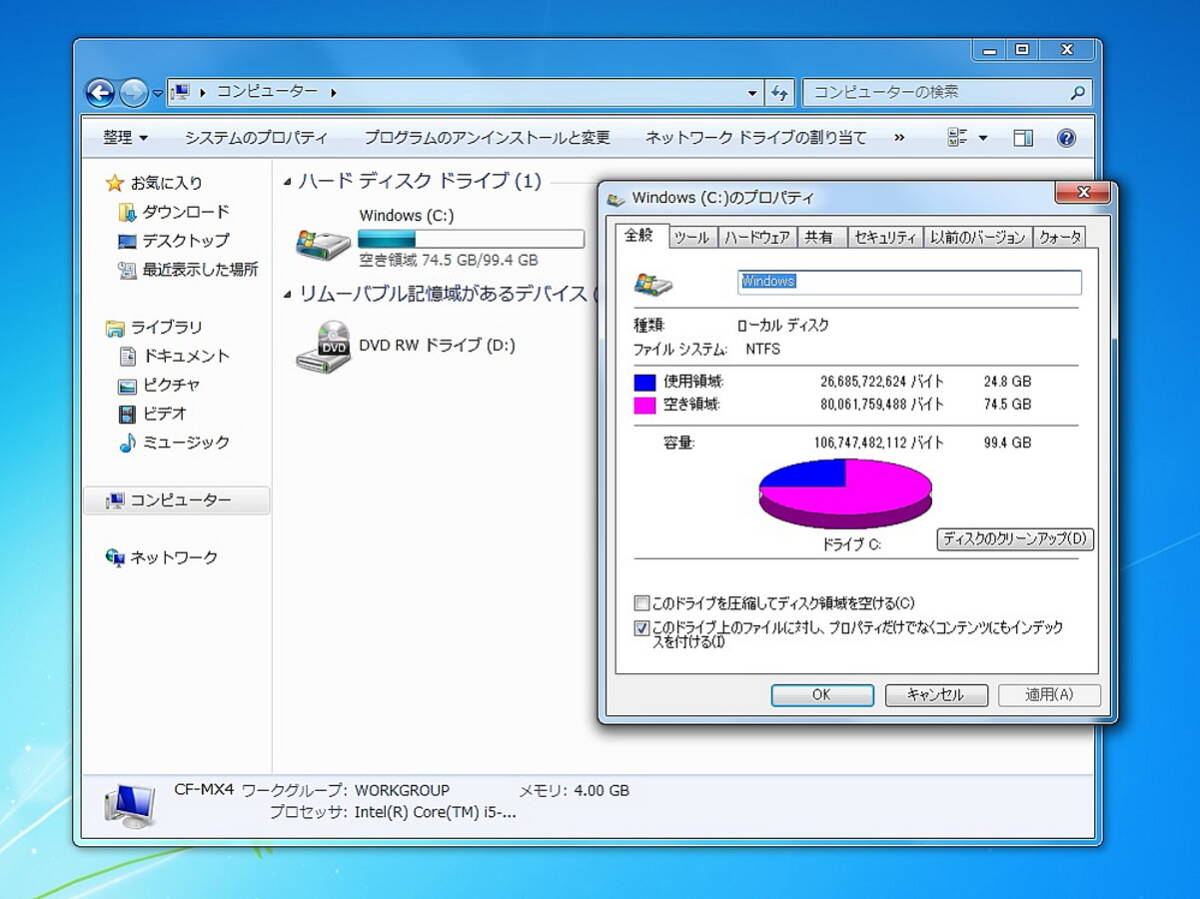Open the 整理 menu
Image resolution: width=1200 pixels, height=899 pixels.
(125, 137)
